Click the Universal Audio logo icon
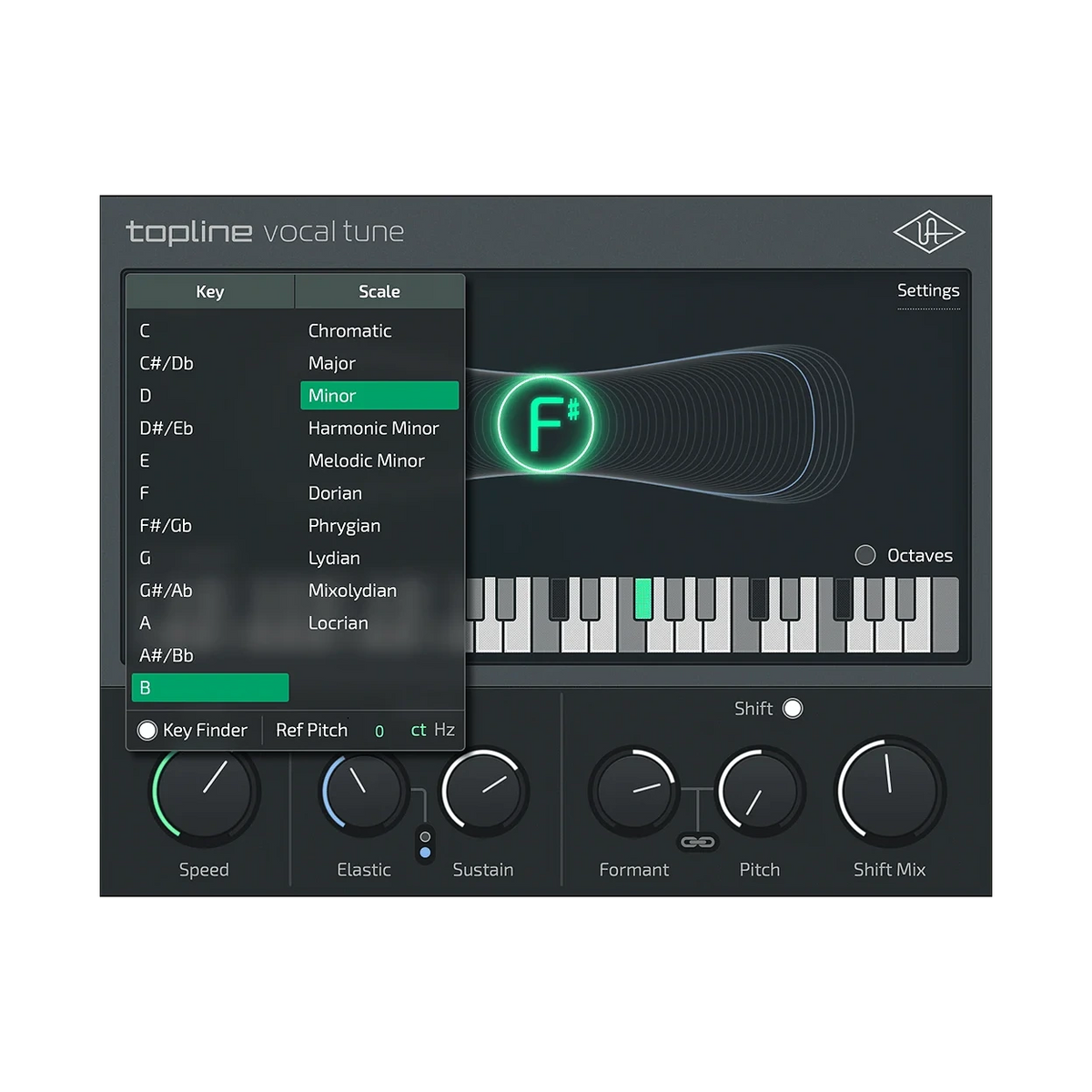 click(928, 234)
